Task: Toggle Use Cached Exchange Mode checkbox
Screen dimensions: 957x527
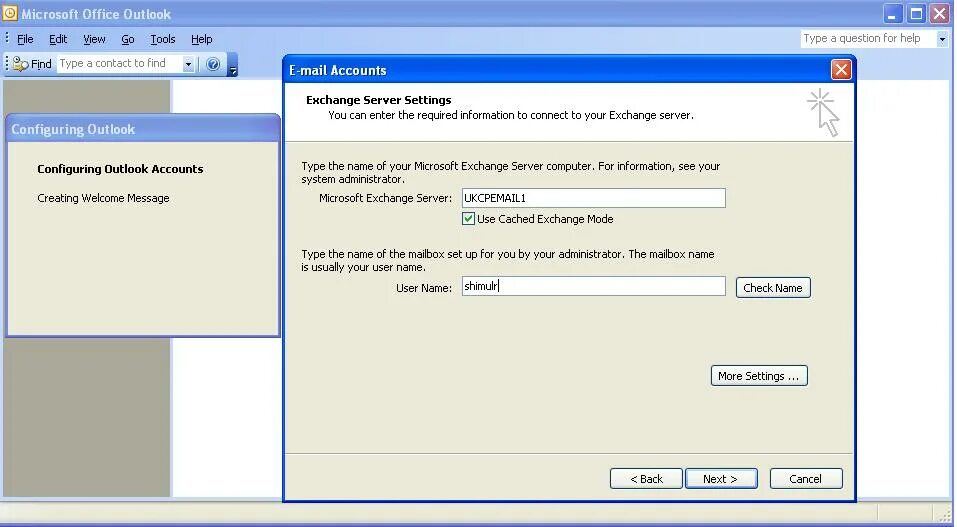Action: click(468, 219)
